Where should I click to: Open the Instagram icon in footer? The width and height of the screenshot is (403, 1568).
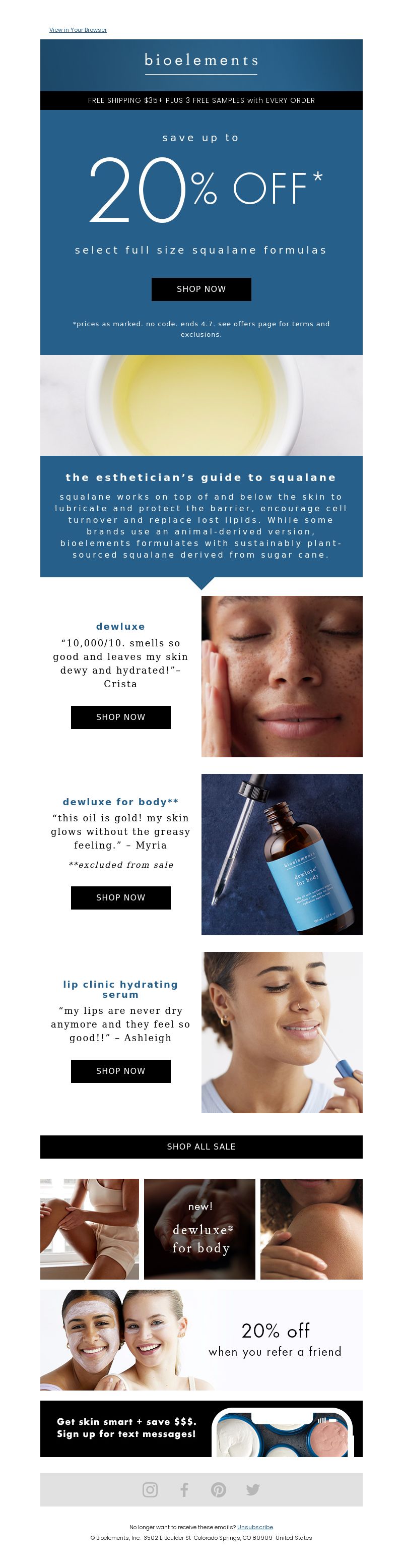[x=150, y=1489]
